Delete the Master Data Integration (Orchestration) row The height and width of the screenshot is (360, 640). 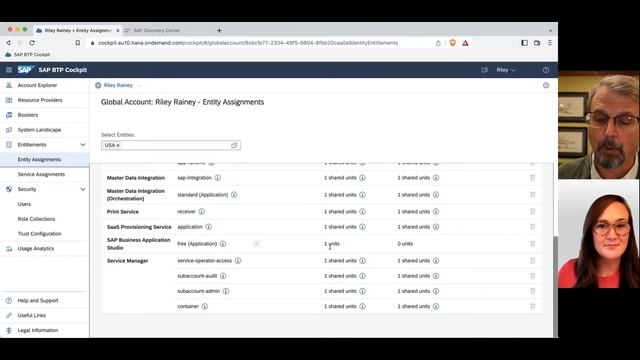[532, 195]
